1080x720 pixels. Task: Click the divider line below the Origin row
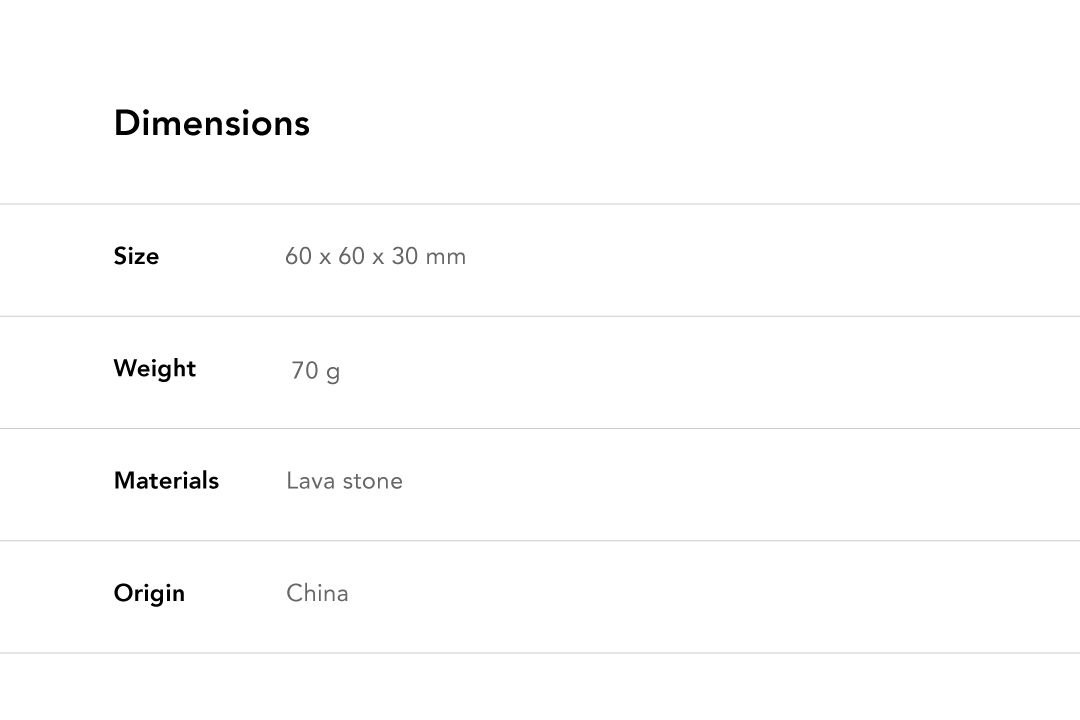pos(540,653)
